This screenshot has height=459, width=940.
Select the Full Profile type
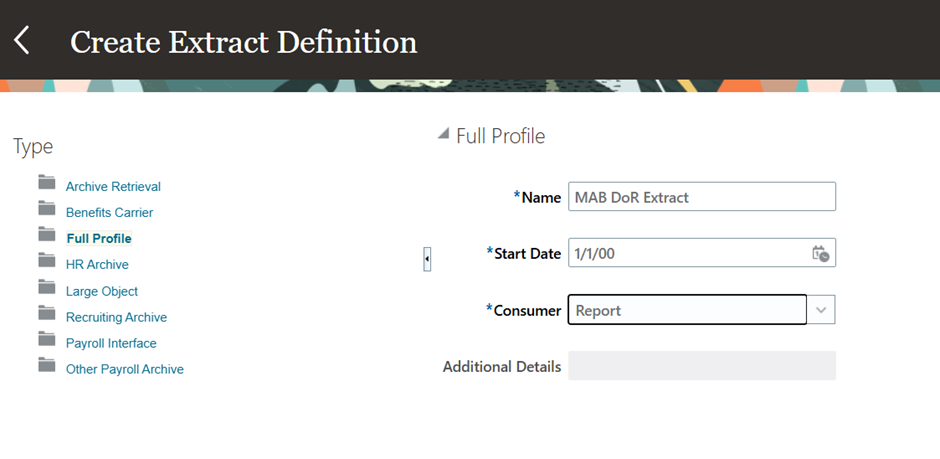(x=99, y=238)
